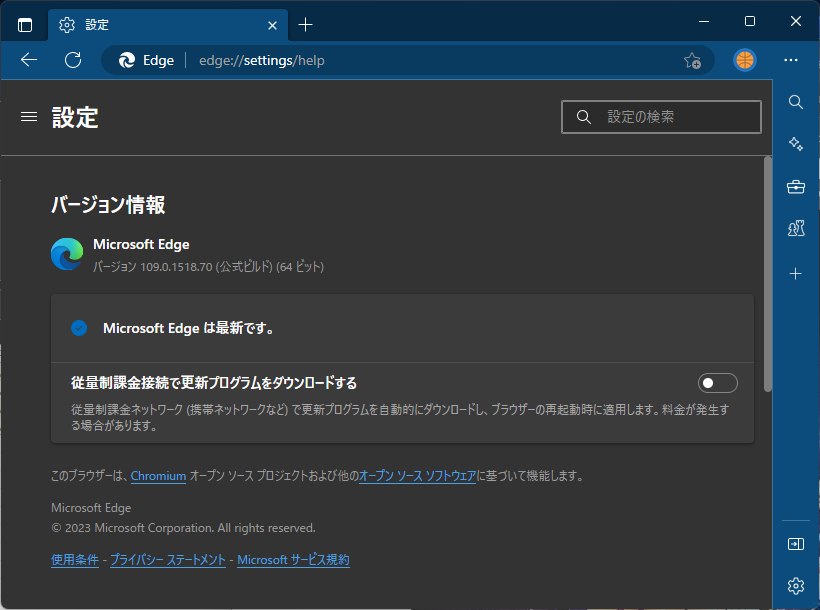The height and width of the screenshot is (610, 820).
Task: Open the Chromium project link
Action: pos(158,476)
